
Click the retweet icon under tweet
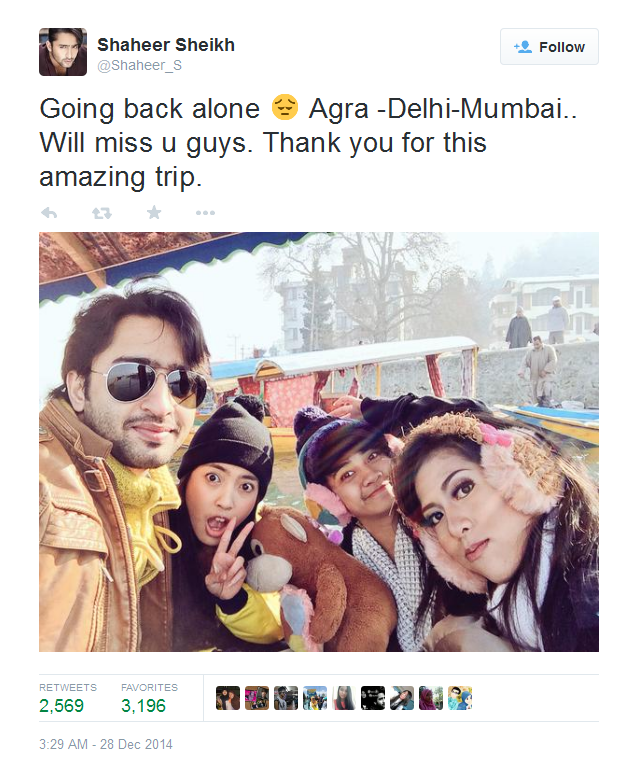(102, 213)
